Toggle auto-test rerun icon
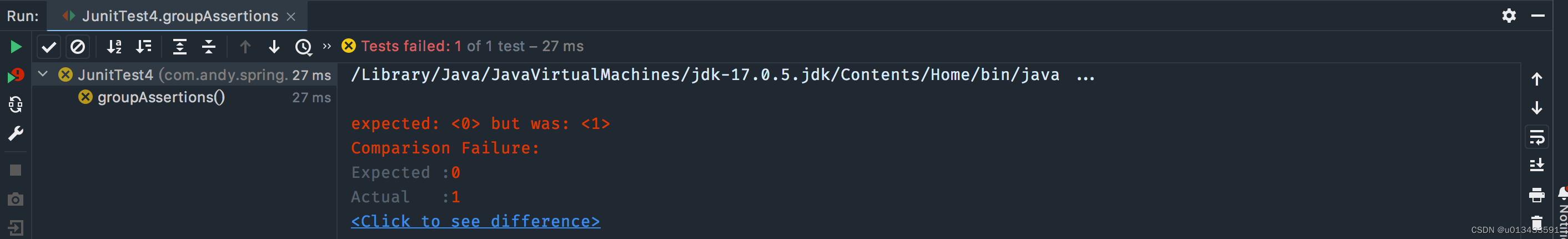 coord(16,105)
